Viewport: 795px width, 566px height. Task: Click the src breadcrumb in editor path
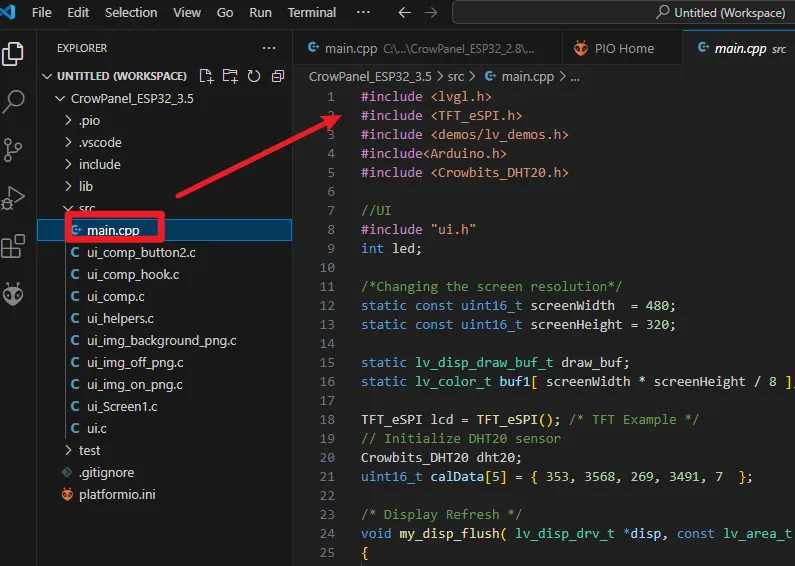[x=456, y=76]
